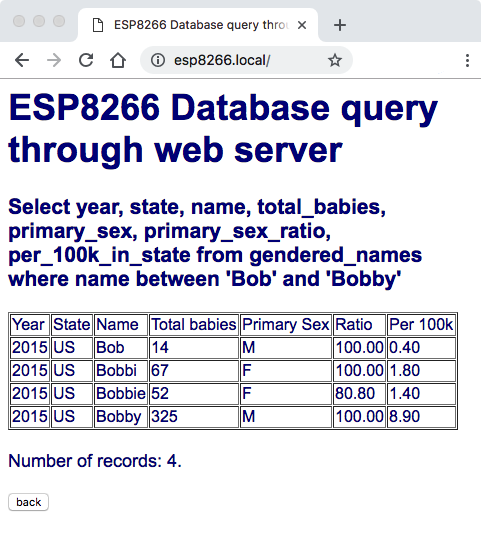Open the Chrome three-dot menu
481x538 pixels.
click(x=467, y=60)
